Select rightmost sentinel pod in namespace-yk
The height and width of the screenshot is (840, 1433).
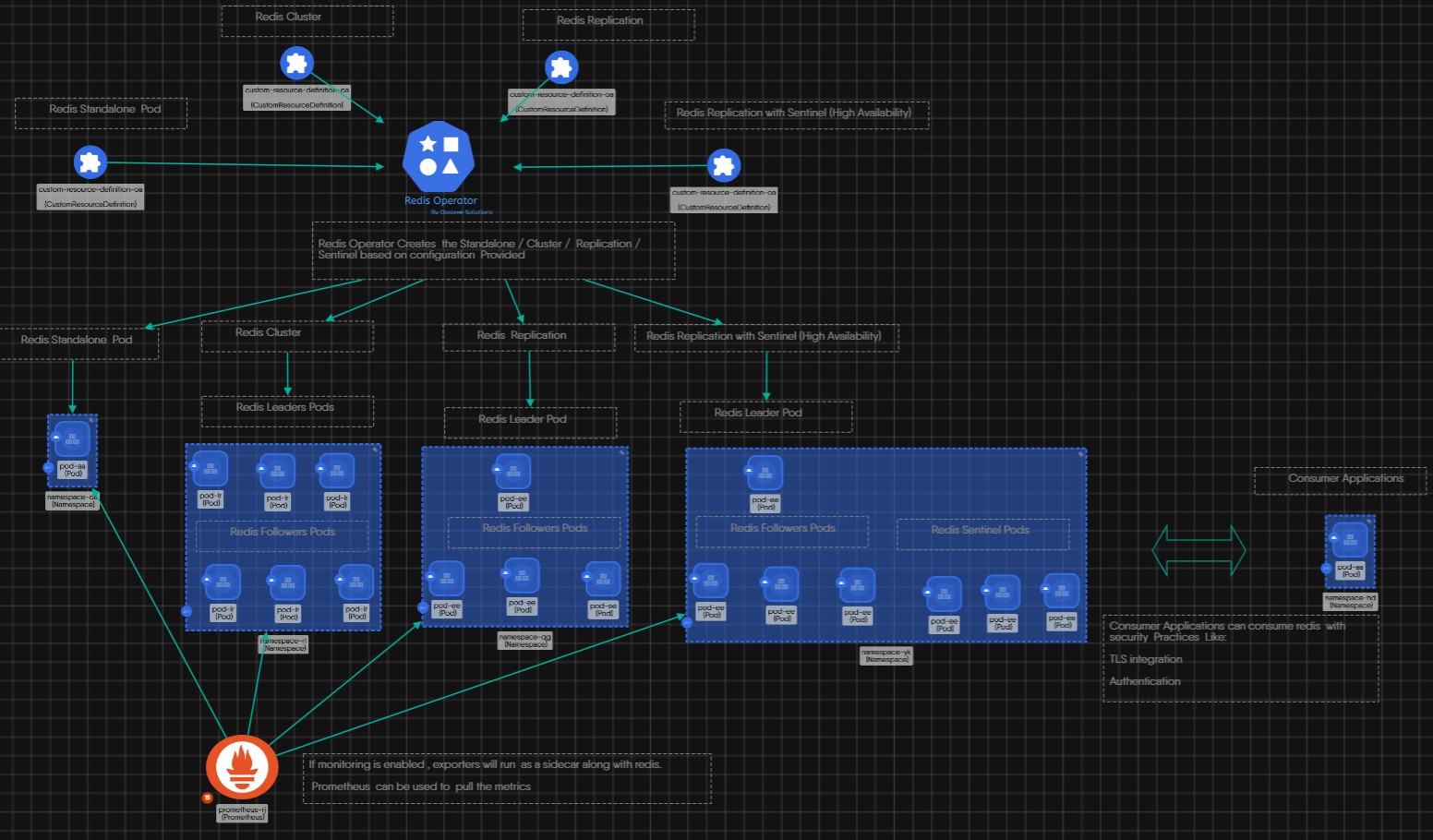(1062, 591)
